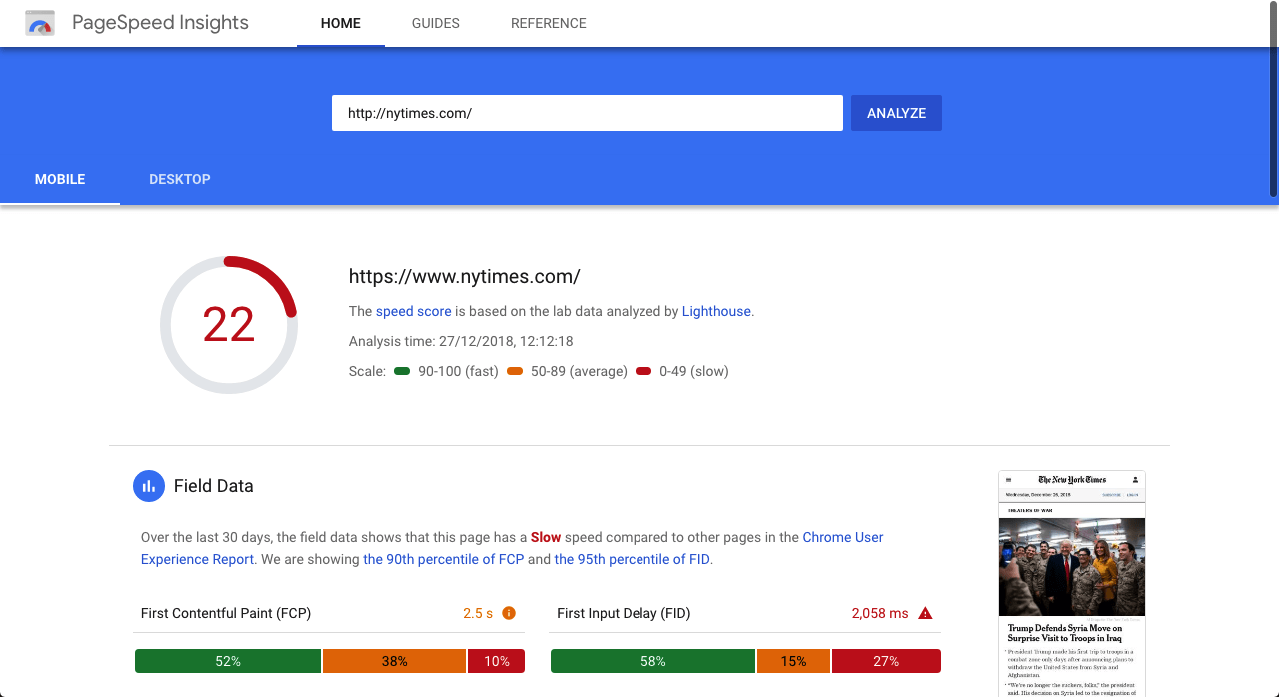The image size is (1279, 697).
Task: Click the PageSpeed Insights logo icon
Action: point(40,23)
